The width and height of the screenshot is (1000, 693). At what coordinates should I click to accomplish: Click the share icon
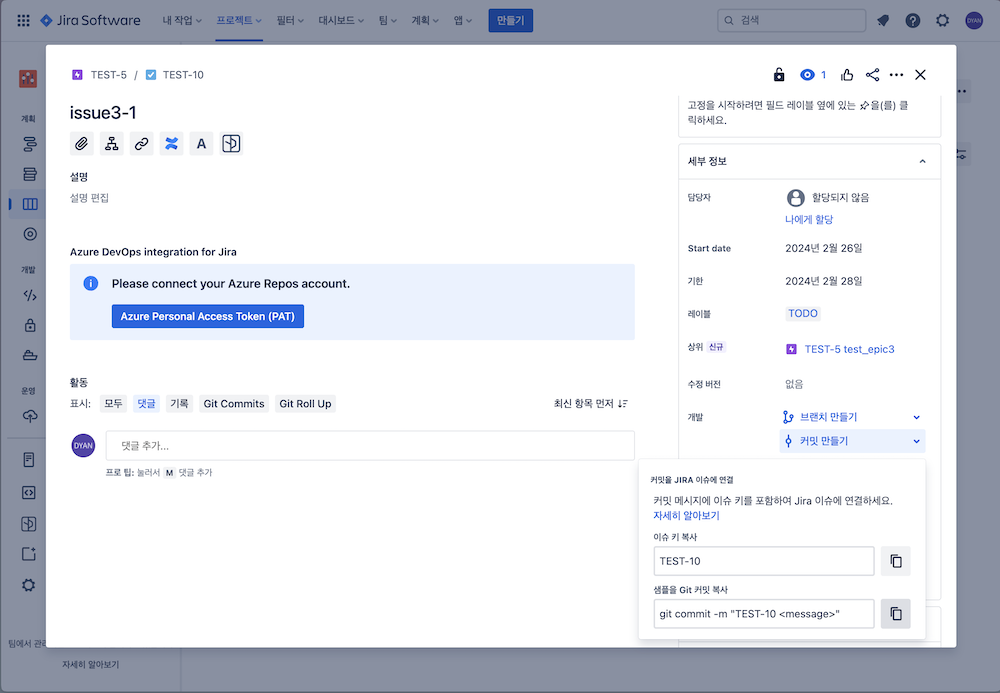coord(872,75)
